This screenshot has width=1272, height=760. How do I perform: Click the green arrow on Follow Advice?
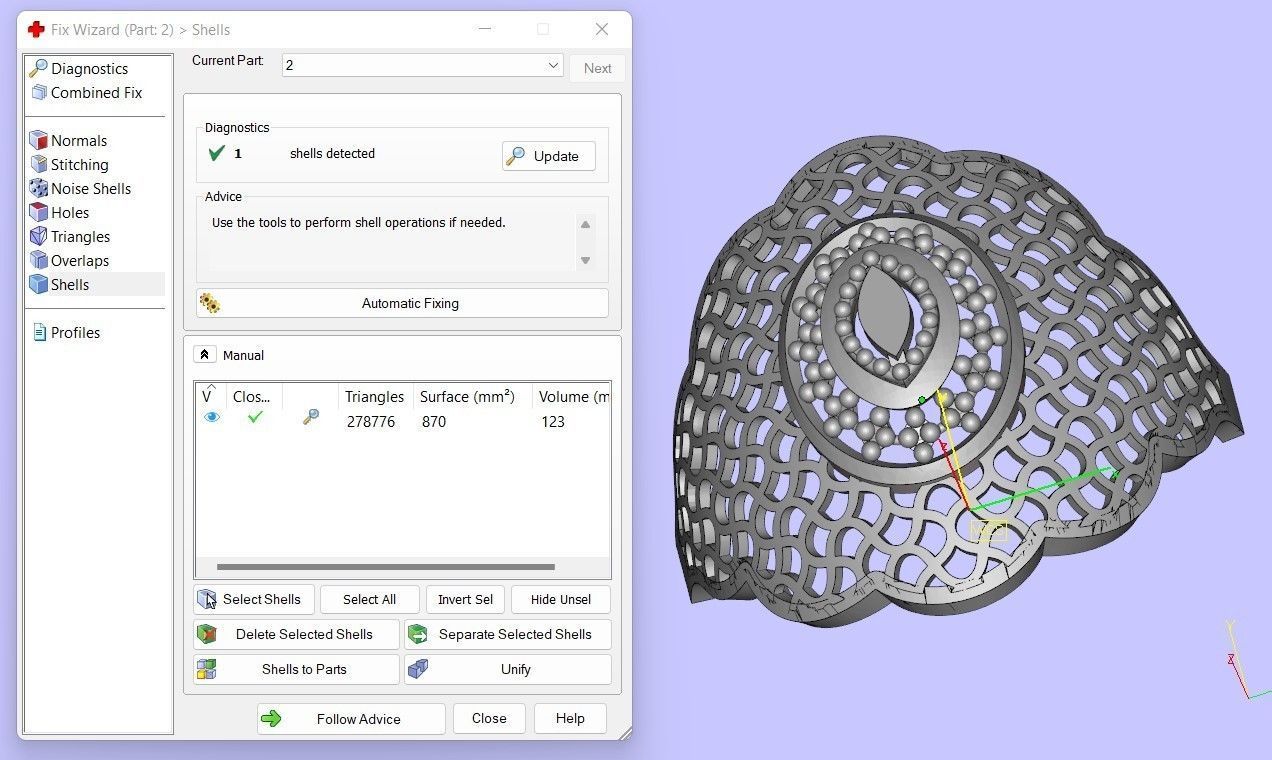point(271,718)
